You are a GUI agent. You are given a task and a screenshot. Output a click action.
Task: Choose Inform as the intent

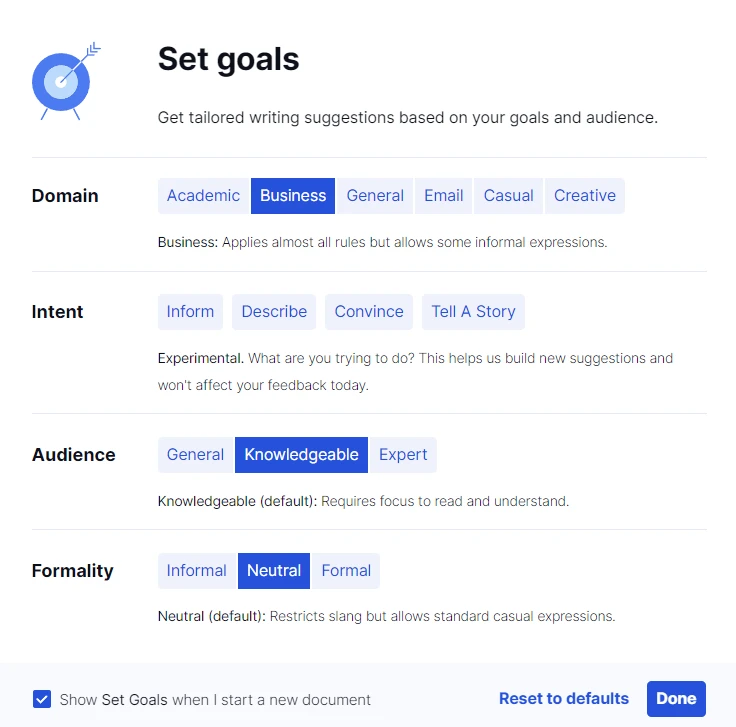tap(190, 312)
